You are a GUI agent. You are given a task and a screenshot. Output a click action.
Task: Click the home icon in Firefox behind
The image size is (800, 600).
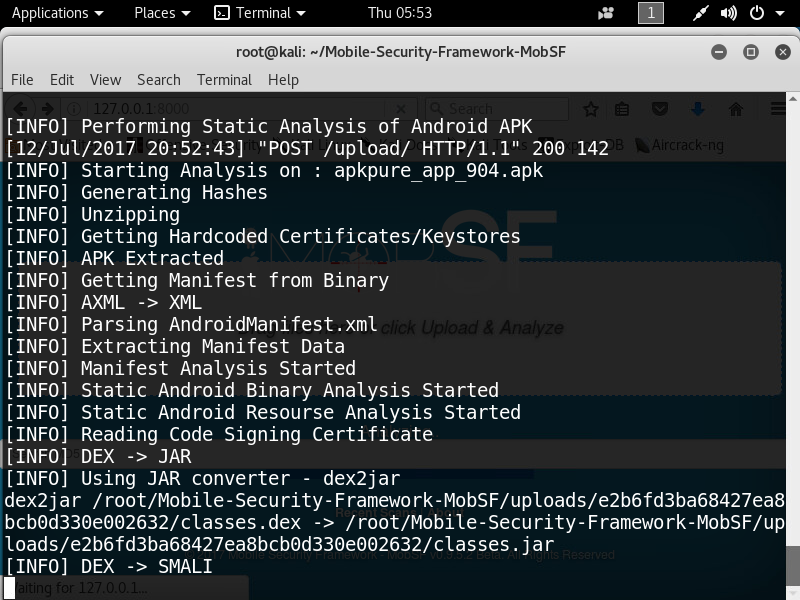[735, 109]
